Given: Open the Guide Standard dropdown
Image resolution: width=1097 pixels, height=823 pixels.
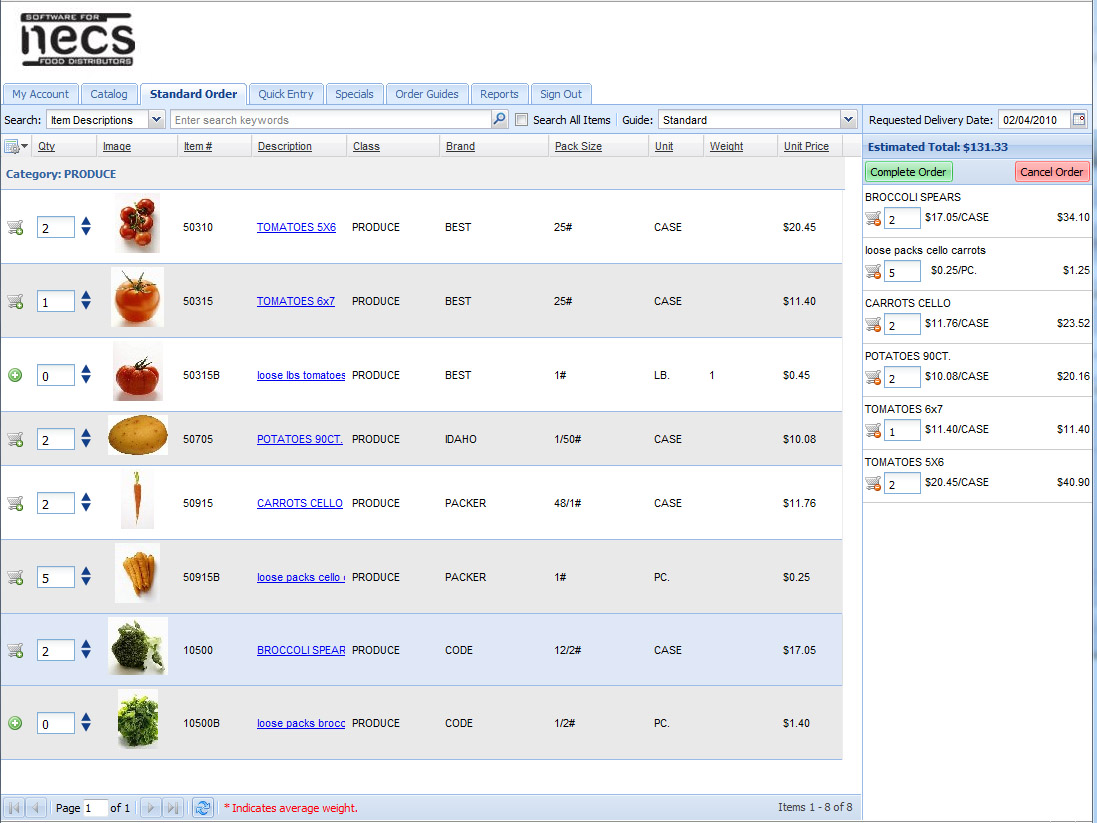Looking at the screenshot, I should tap(849, 120).
